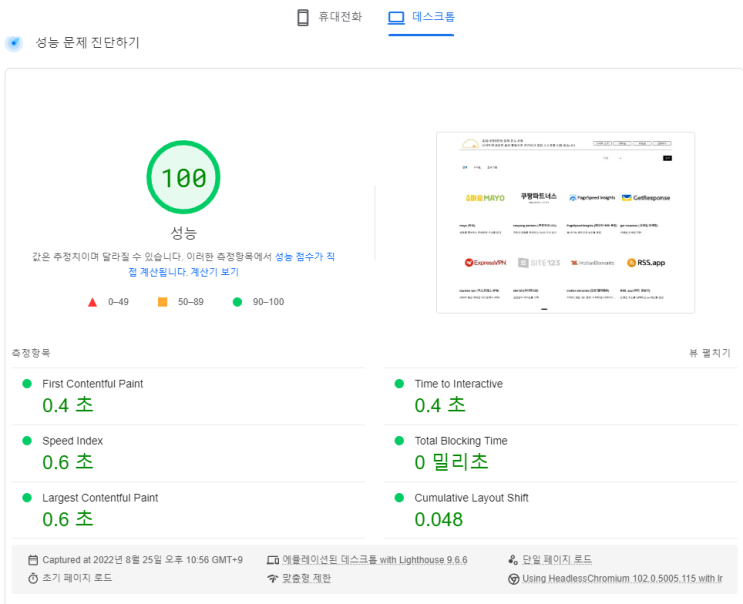Screen dimensions: 743x604
Task: Open the page screenshot thumbnail
Action: [565, 223]
